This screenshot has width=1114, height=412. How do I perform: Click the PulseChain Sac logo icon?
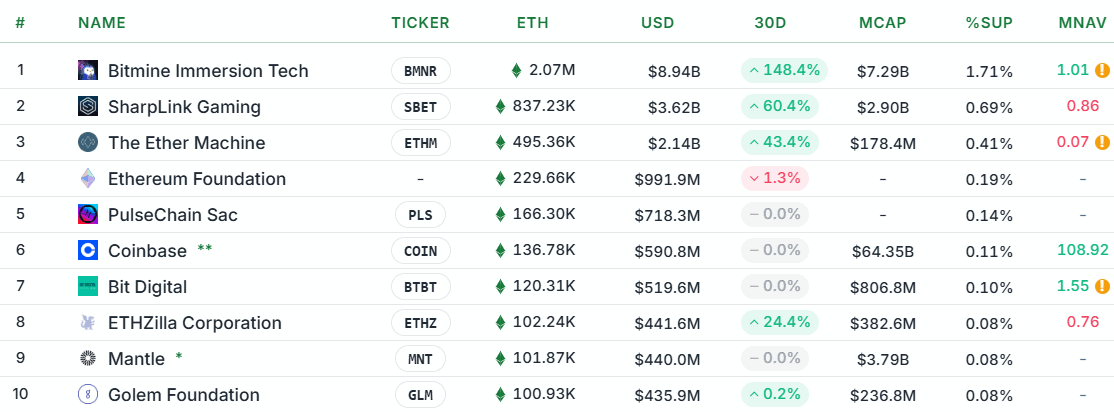[88, 215]
